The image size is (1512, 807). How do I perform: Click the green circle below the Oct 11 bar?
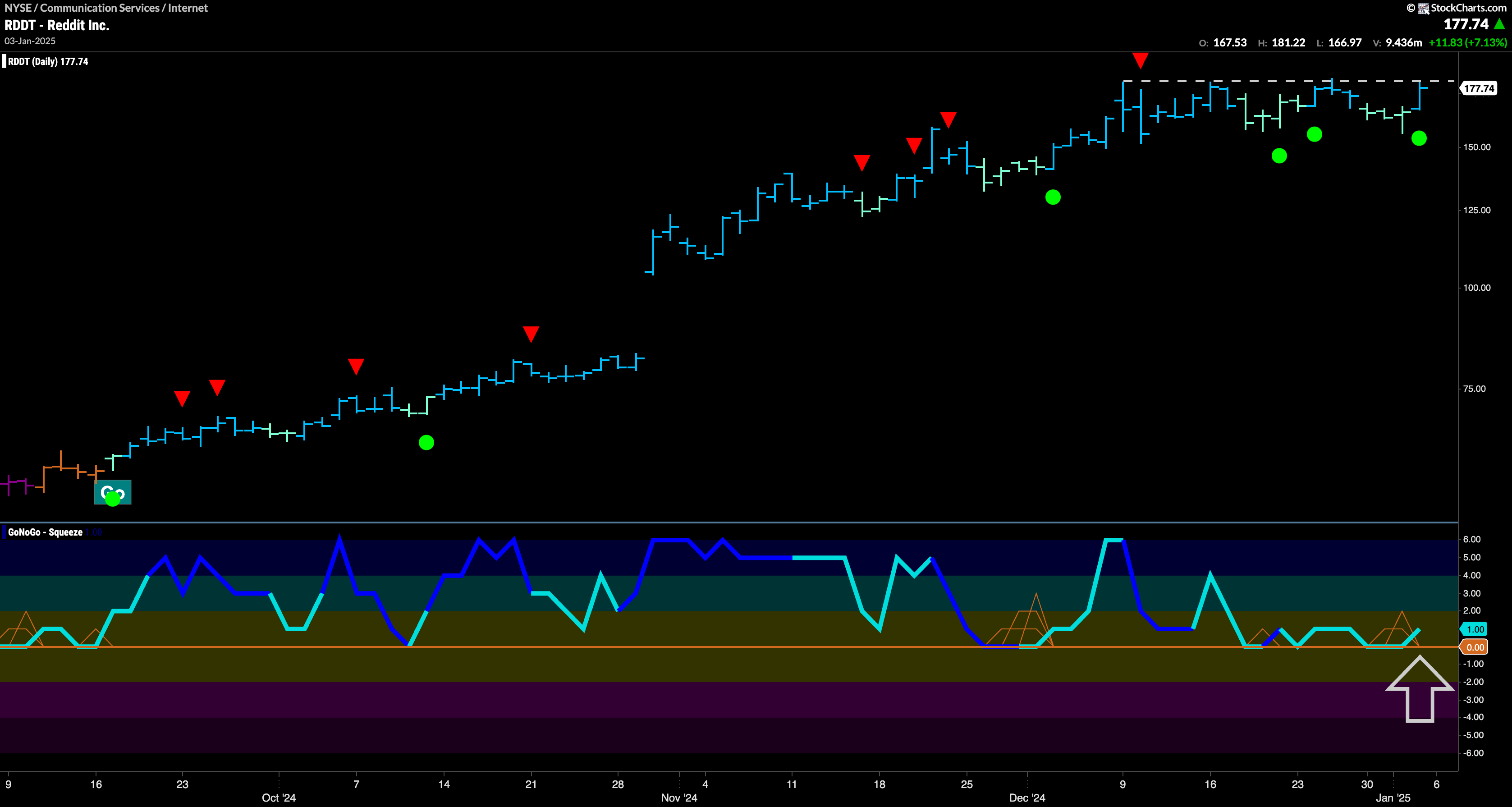point(427,443)
